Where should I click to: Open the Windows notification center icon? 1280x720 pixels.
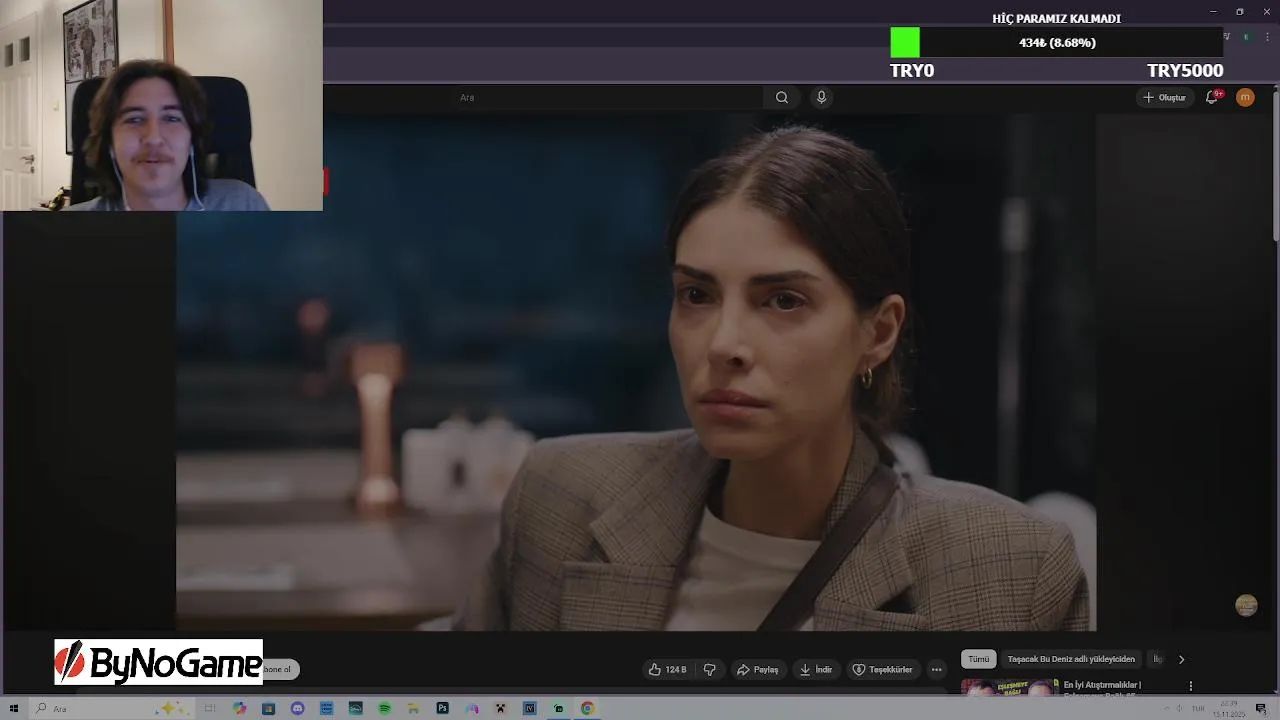pyautogui.click(x=1261, y=708)
